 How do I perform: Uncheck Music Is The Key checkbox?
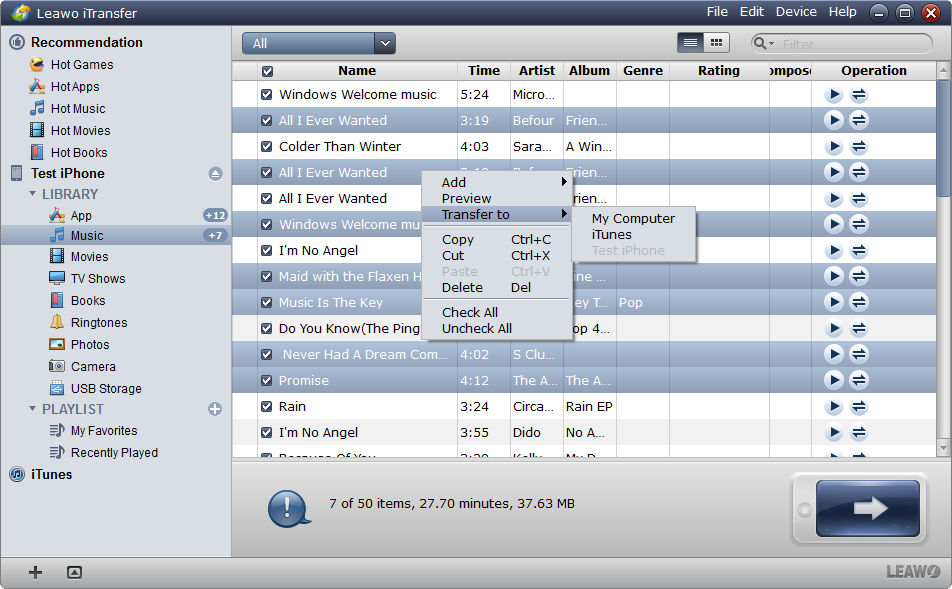[x=267, y=302]
